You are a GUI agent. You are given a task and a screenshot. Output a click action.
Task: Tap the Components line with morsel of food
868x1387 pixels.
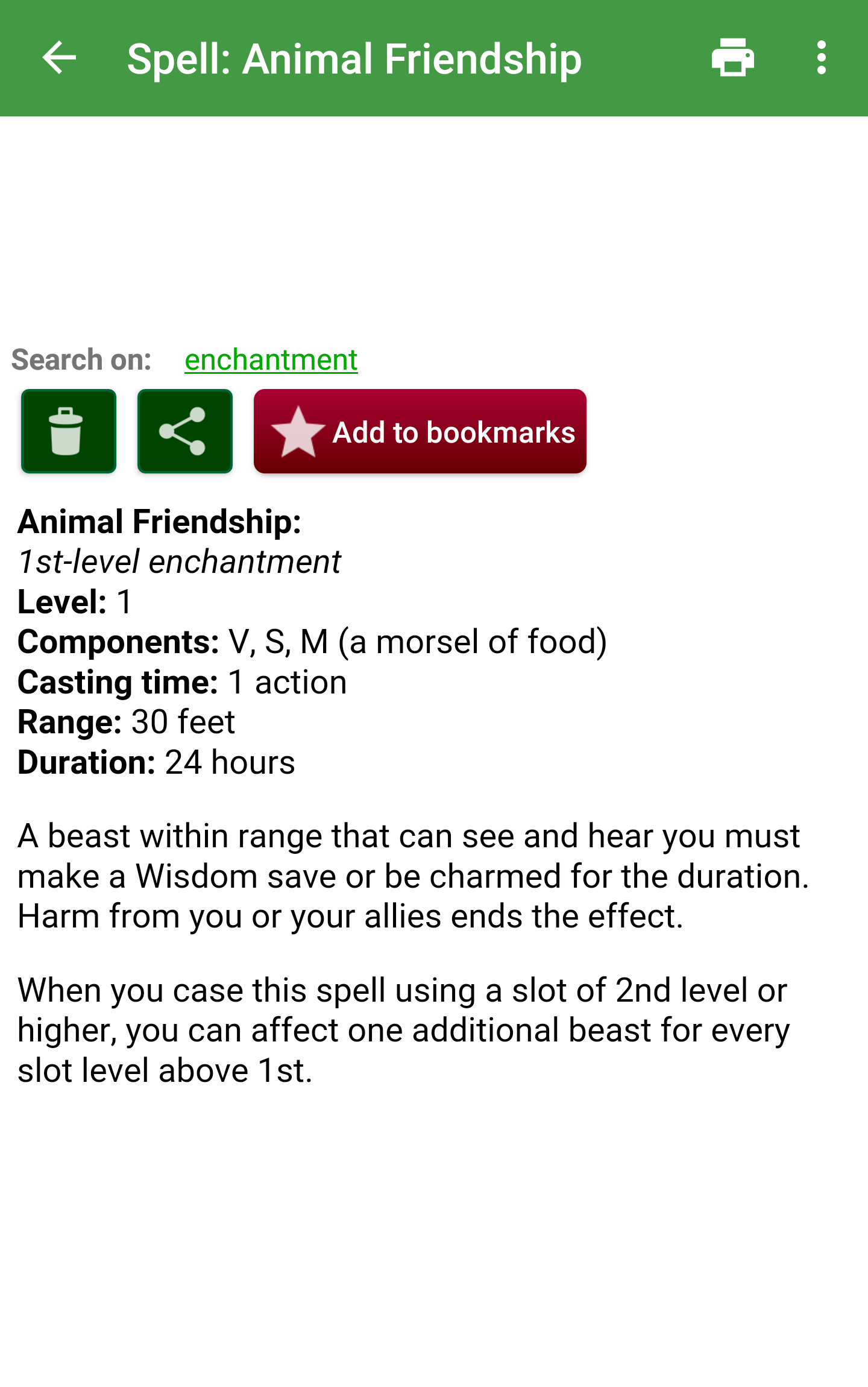[x=312, y=642]
